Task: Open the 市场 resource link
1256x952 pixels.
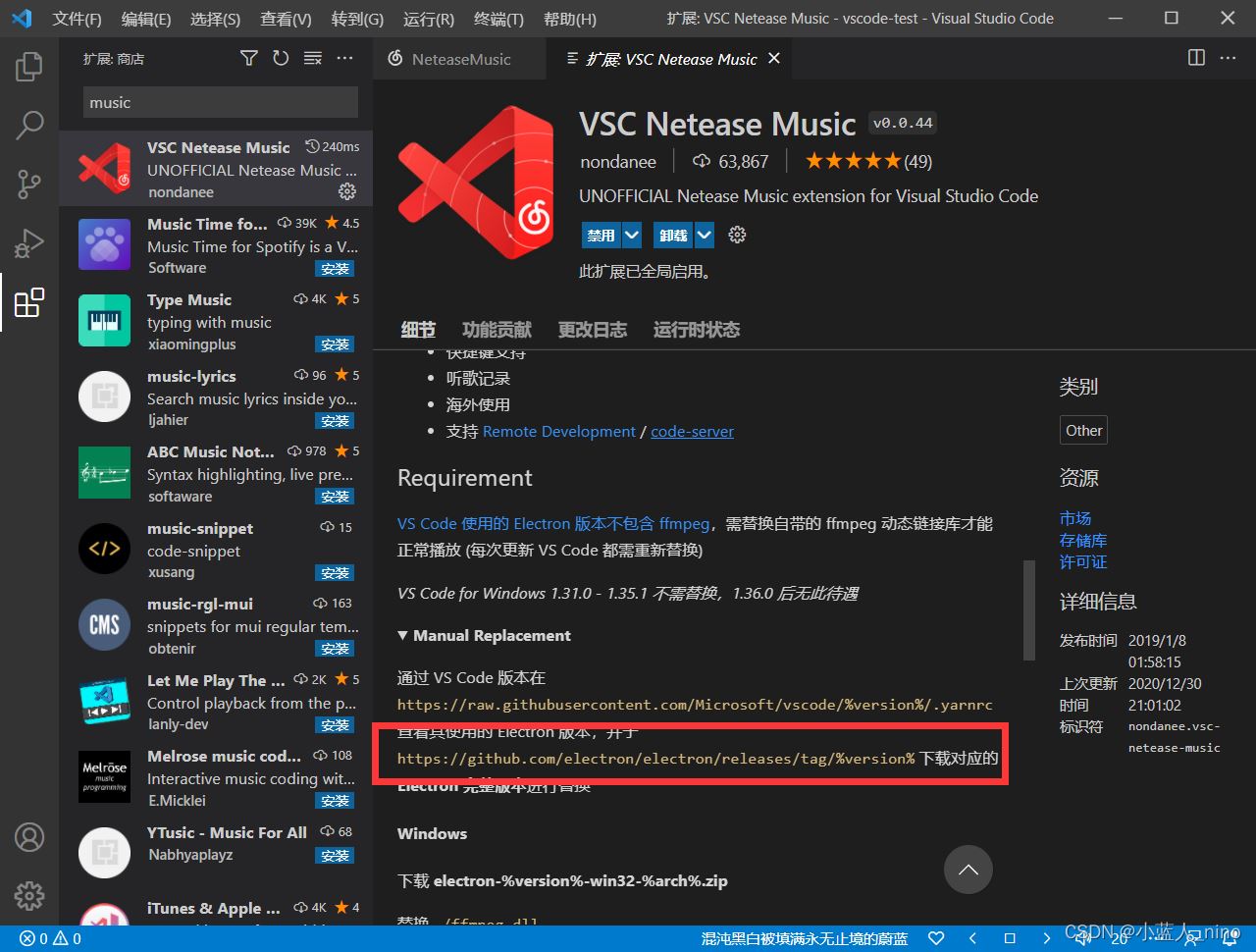Action: (1075, 518)
